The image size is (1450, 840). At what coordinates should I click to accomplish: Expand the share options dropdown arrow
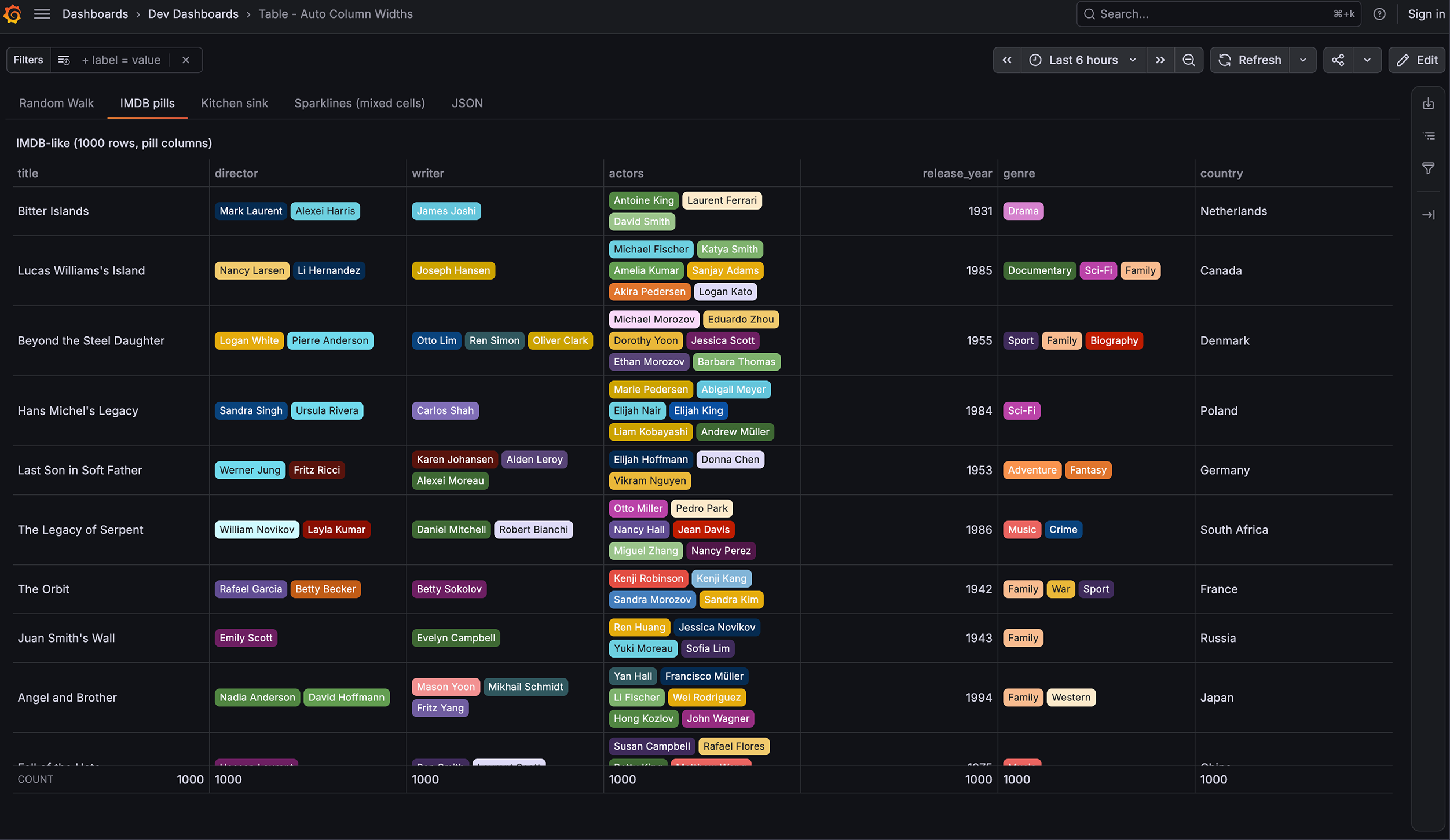(1367, 60)
